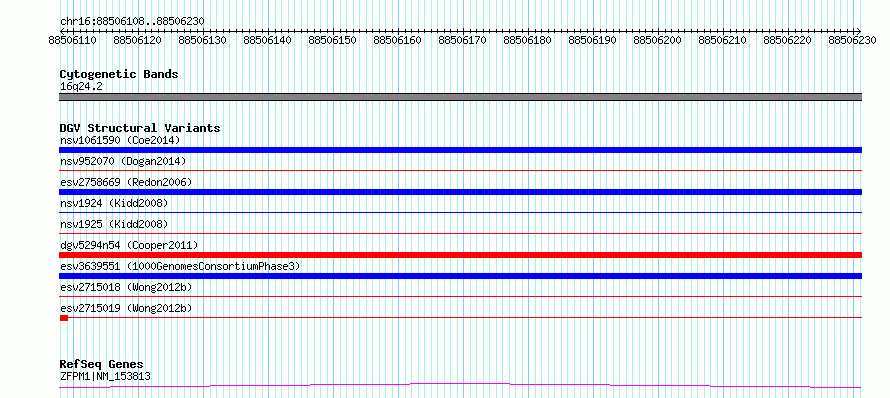Click the RefSeq Genes track heading
The height and width of the screenshot is (398, 890).
tap(102, 365)
